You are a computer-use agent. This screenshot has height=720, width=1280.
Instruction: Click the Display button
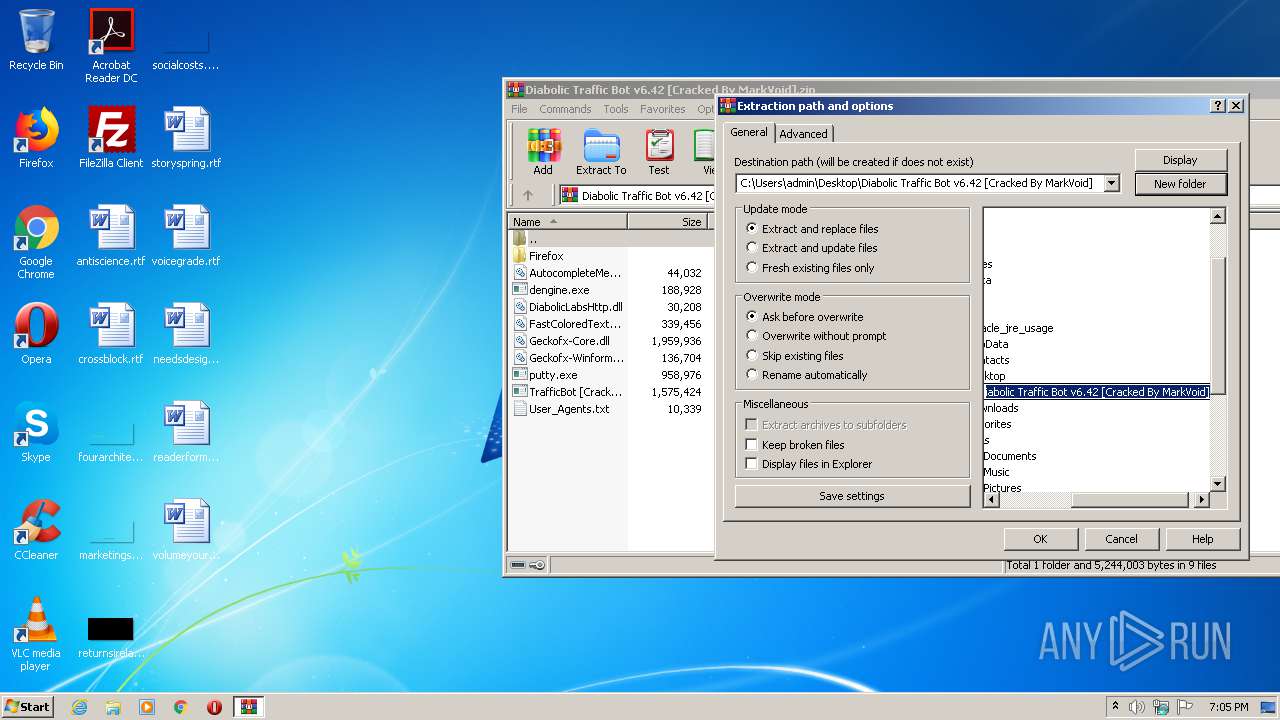[x=1180, y=160]
